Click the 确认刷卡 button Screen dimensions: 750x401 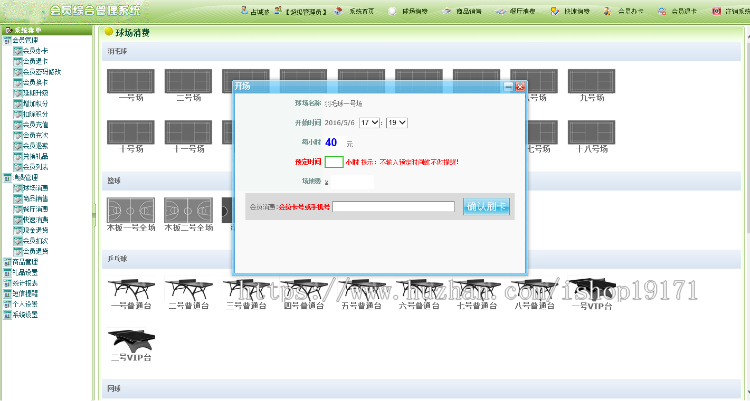tap(486, 207)
